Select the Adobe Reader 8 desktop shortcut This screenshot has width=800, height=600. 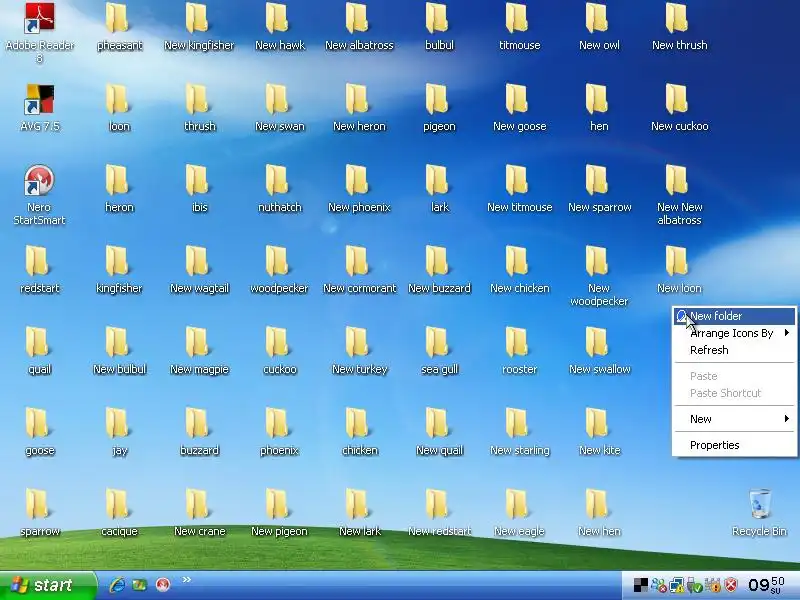tap(40, 32)
